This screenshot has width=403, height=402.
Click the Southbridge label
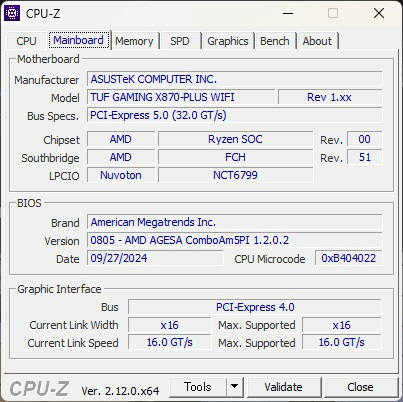click(x=50, y=158)
